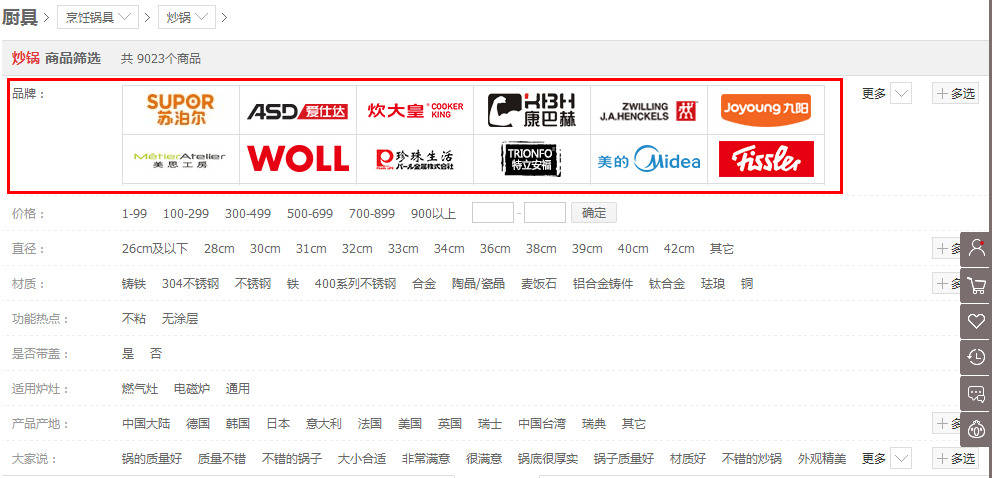Filter diameter 28cm
The width and height of the screenshot is (992, 478).
tap(219, 248)
